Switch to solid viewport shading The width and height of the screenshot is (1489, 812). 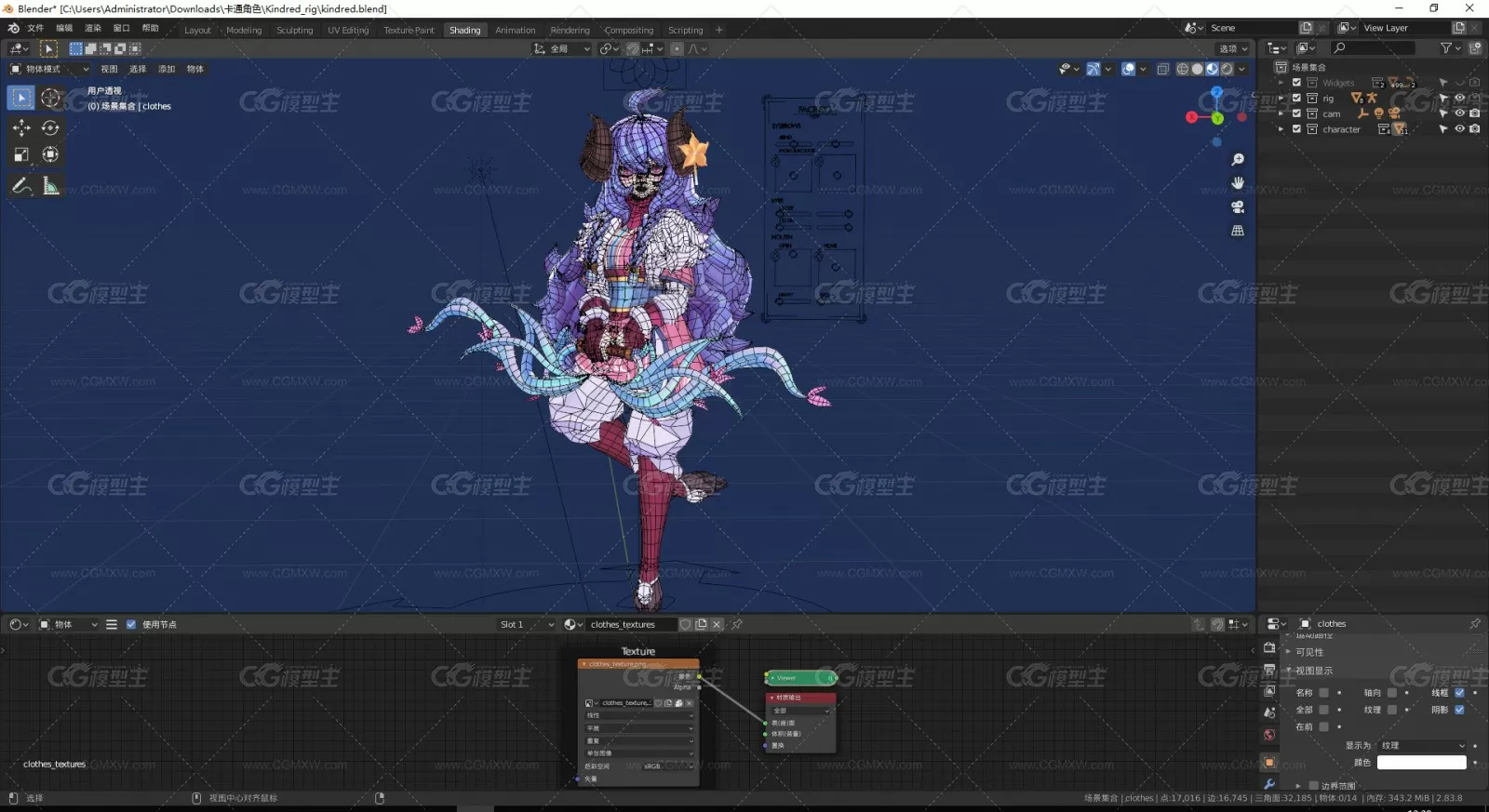pos(1198,69)
